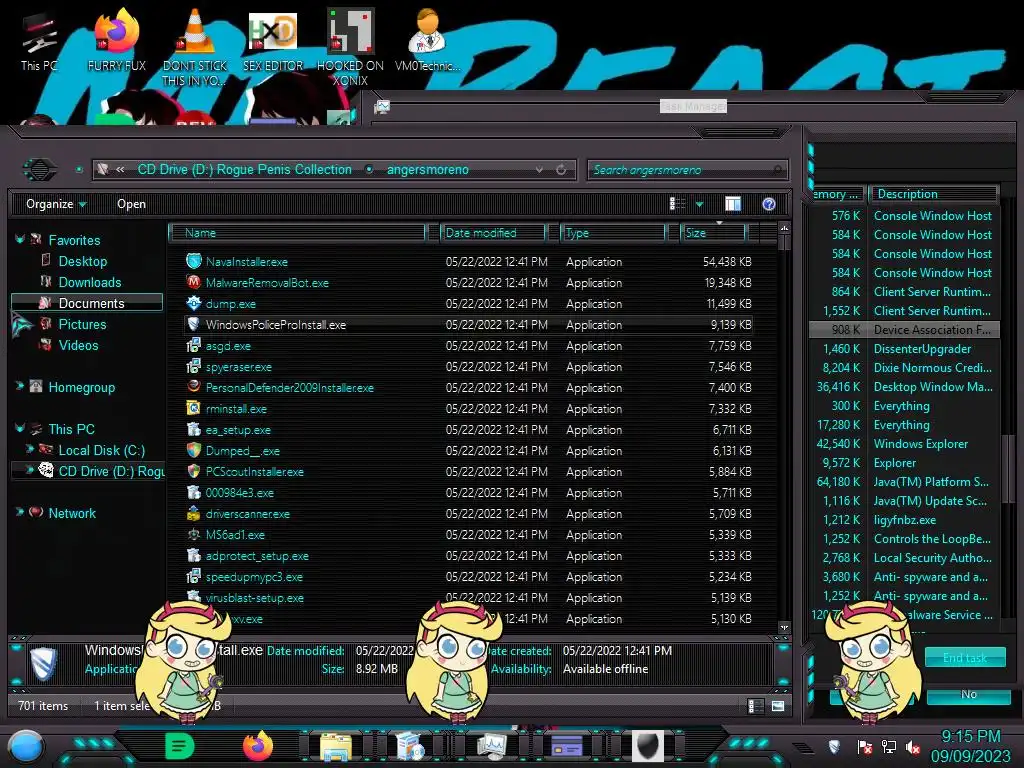Open the network icon in system tray
Viewport: 1024px width, 768px height.
[x=889, y=746]
